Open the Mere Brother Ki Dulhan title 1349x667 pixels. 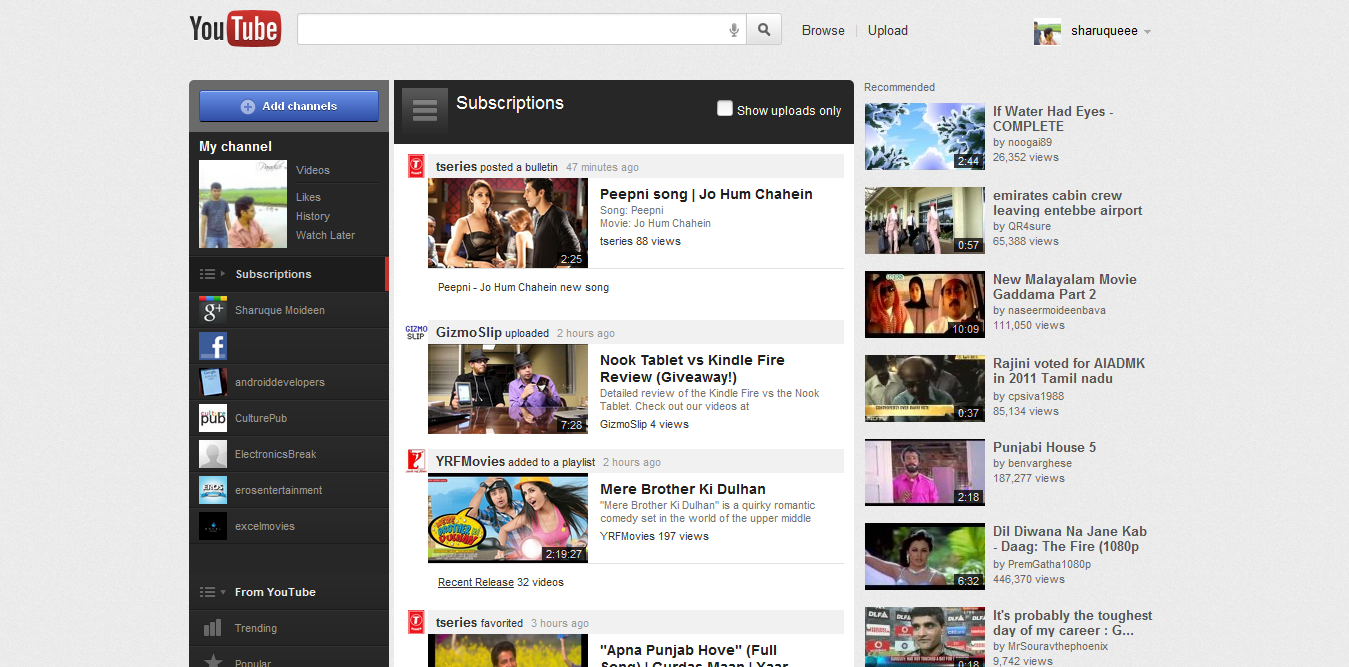683,489
